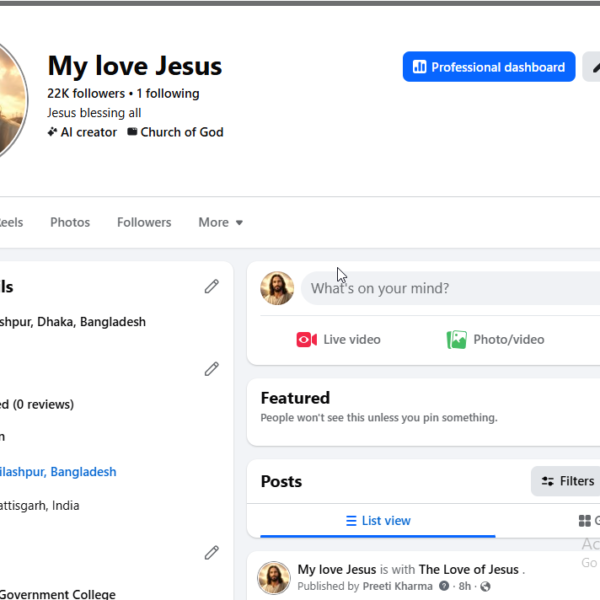This screenshot has height=600, width=600.
Task: Click the avatar beside the post composer
Action: point(277,288)
